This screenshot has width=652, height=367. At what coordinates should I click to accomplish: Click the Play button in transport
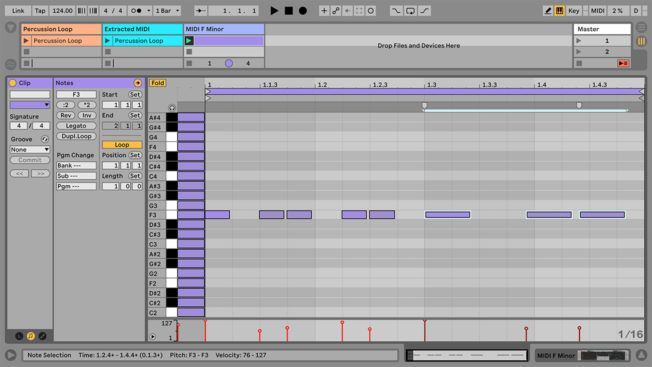(x=274, y=11)
